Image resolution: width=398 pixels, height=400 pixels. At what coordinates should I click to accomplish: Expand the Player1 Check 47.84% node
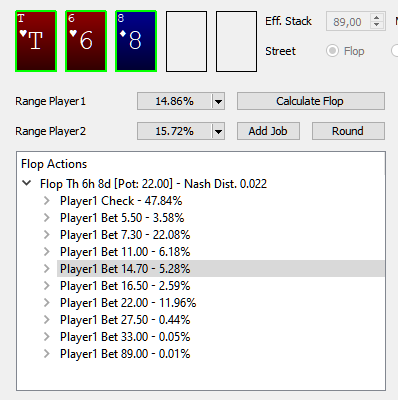(x=47, y=201)
